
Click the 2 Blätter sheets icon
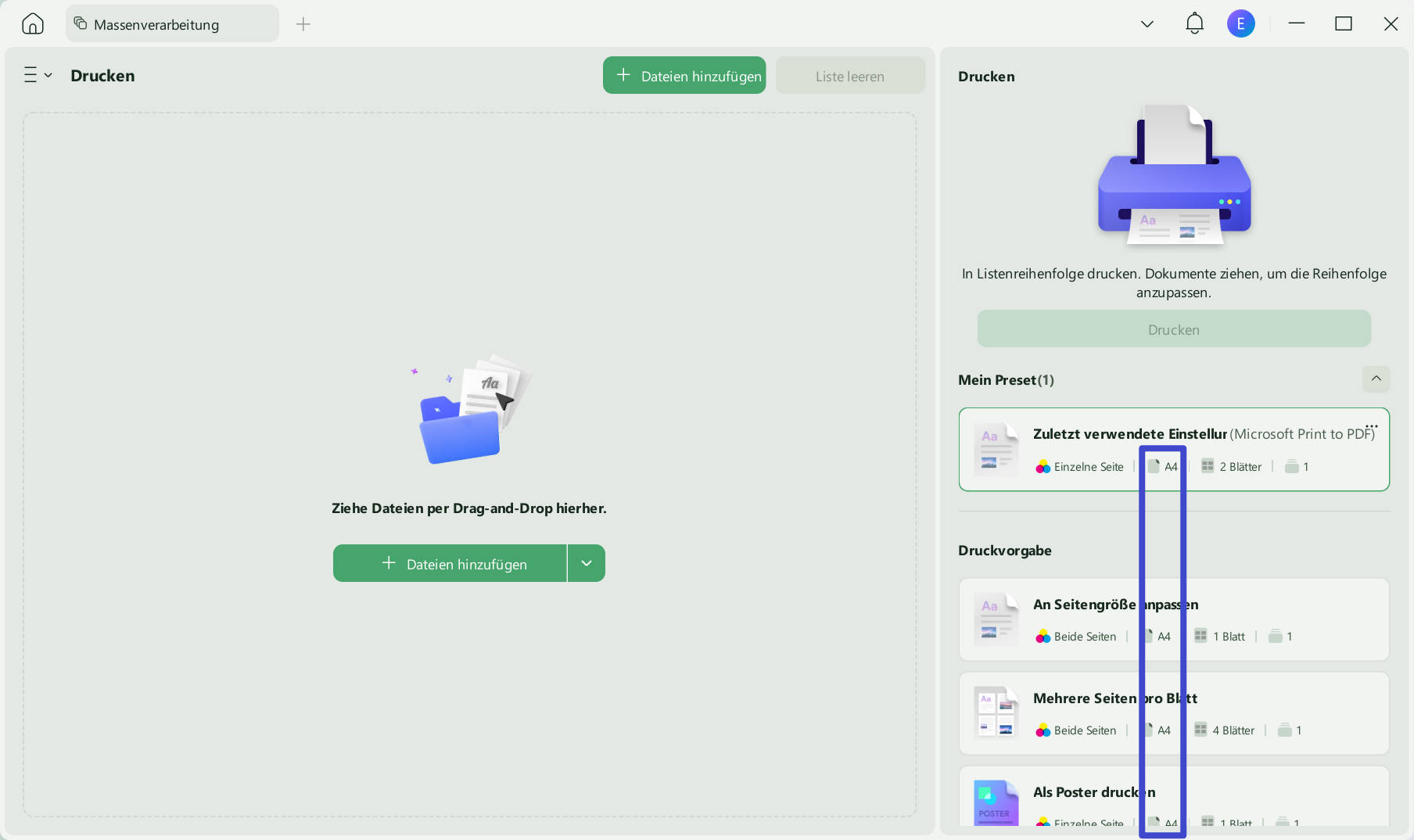[1208, 466]
